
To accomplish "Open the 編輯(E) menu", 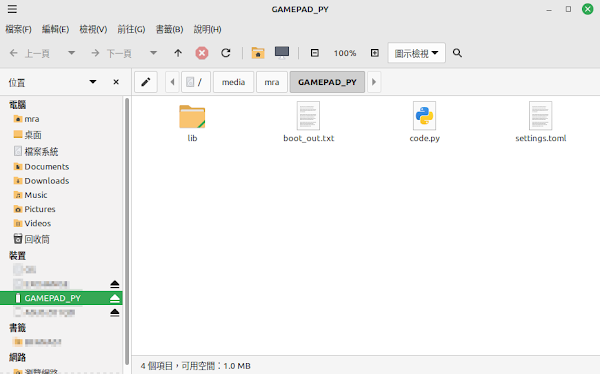I will (55, 29).
